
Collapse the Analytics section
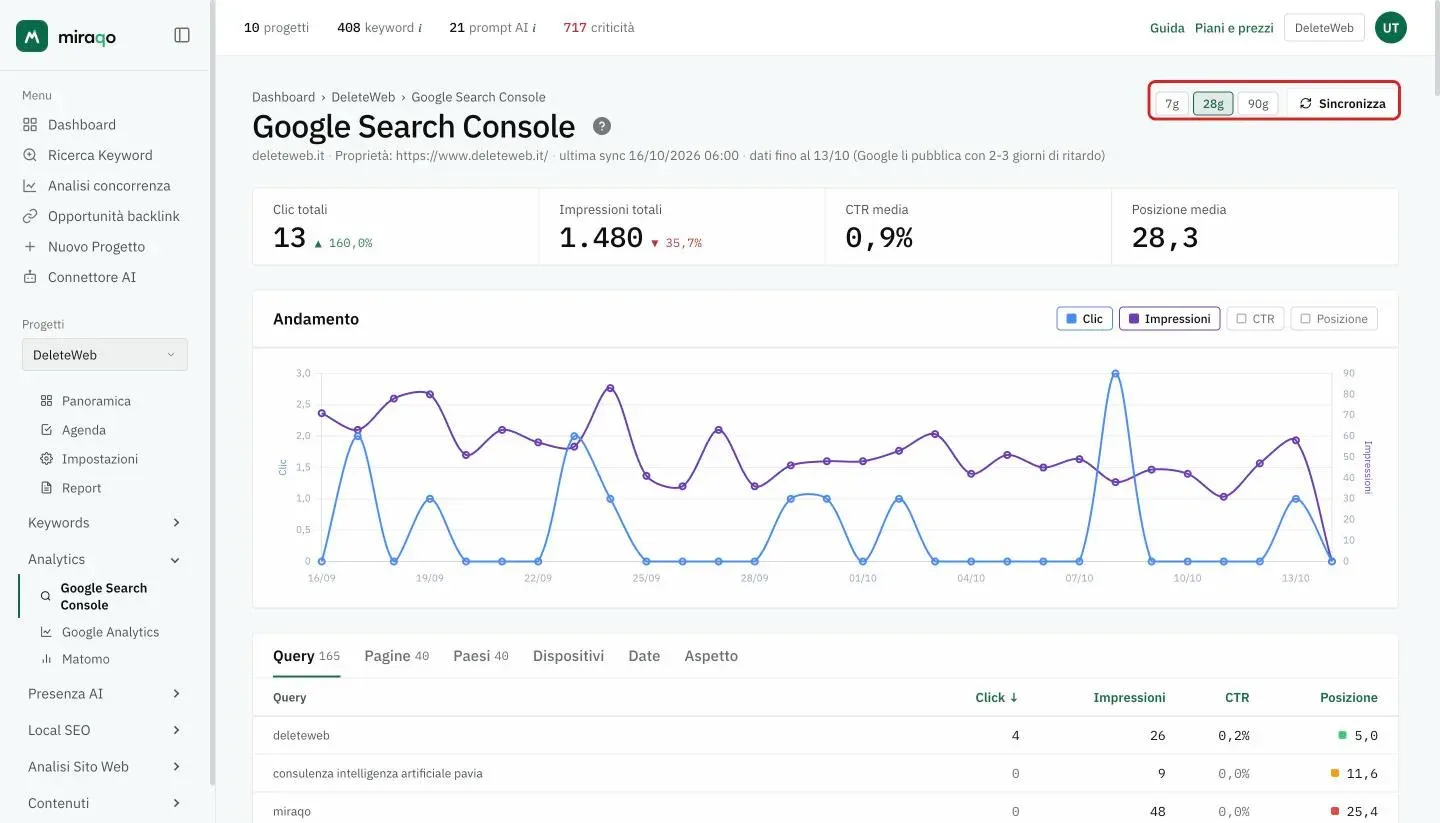(x=105, y=560)
